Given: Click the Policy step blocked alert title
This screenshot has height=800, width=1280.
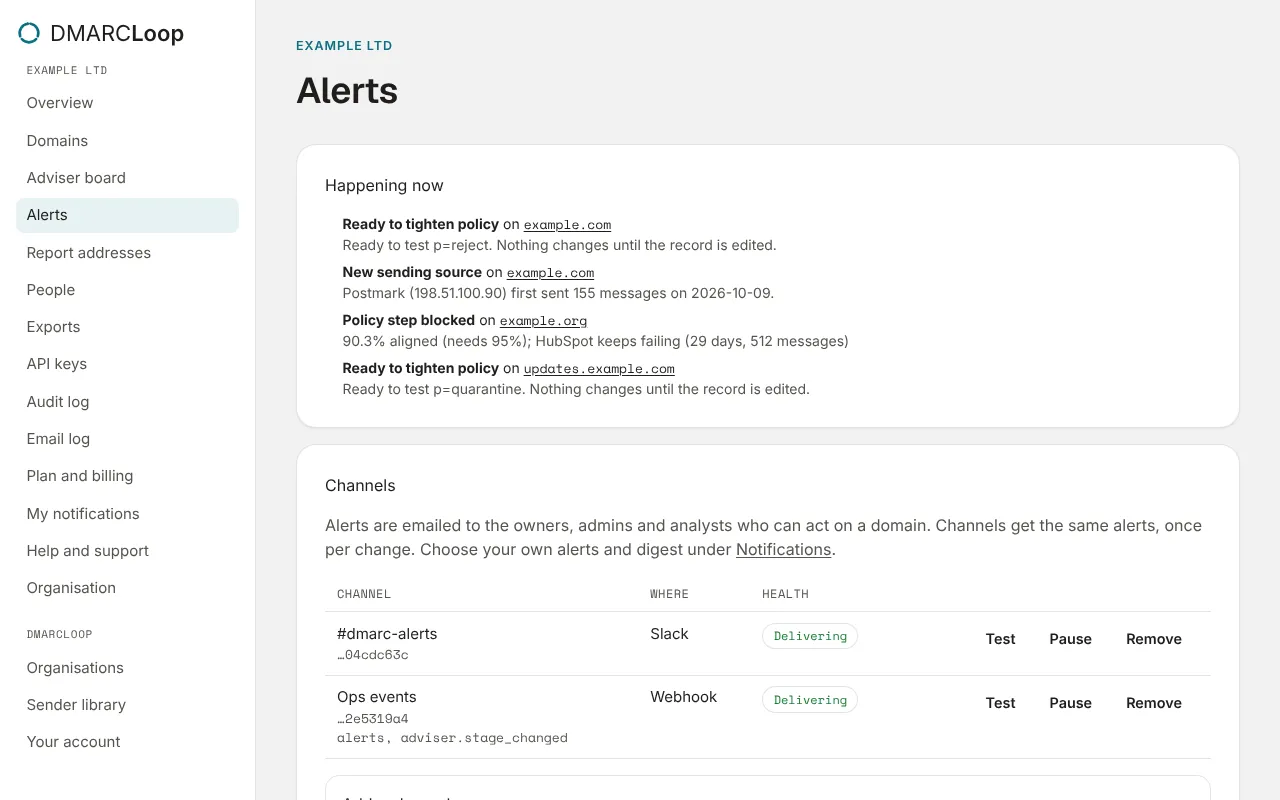Looking at the screenshot, I should (409, 321).
